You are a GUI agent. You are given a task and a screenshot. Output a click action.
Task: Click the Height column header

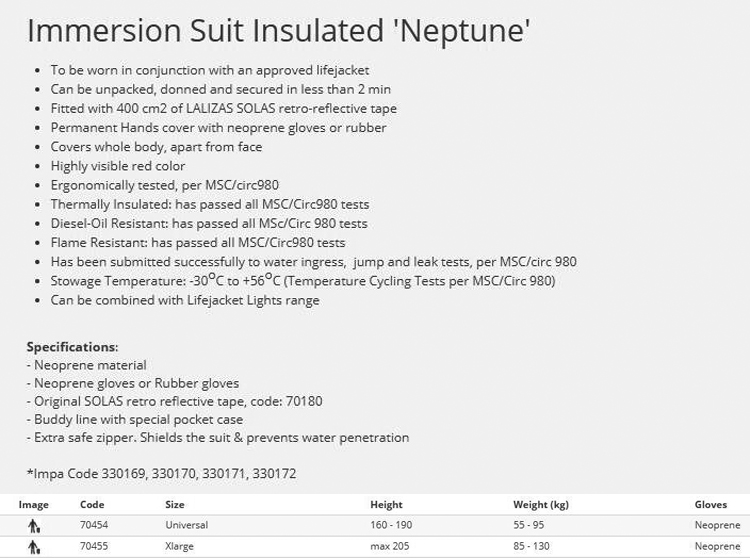(x=386, y=504)
